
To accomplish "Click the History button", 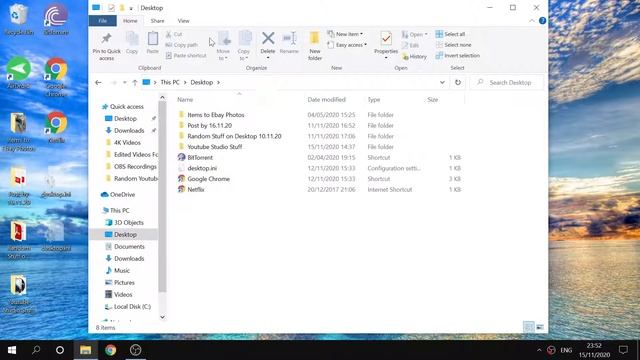I will click(414, 56).
